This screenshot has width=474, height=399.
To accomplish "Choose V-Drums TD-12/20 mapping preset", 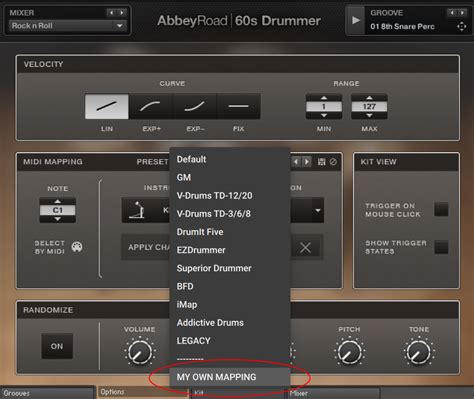I will tap(230, 196).
